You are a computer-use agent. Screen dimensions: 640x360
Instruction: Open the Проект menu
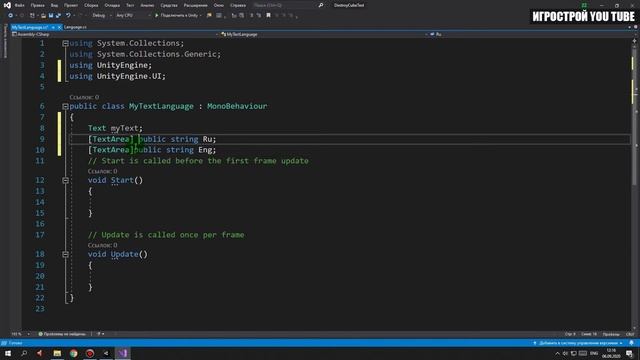71,5
